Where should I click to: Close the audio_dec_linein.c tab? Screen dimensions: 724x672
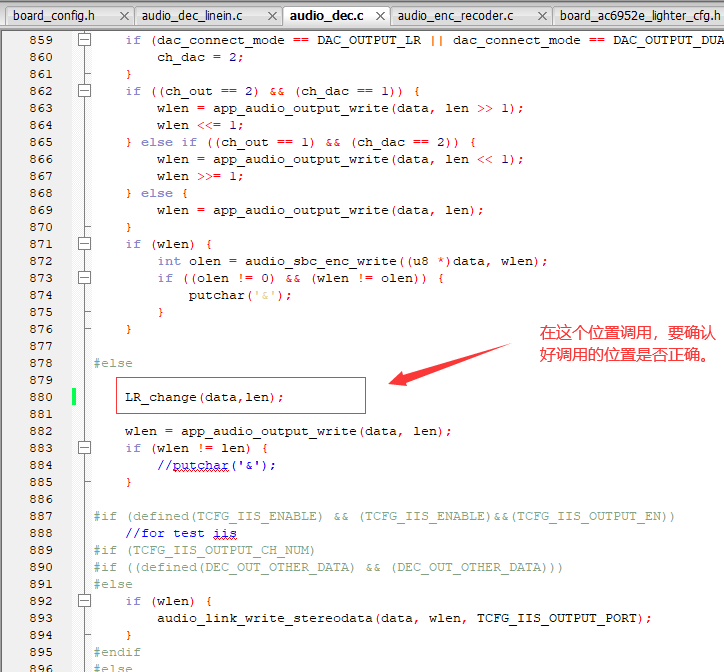click(272, 16)
